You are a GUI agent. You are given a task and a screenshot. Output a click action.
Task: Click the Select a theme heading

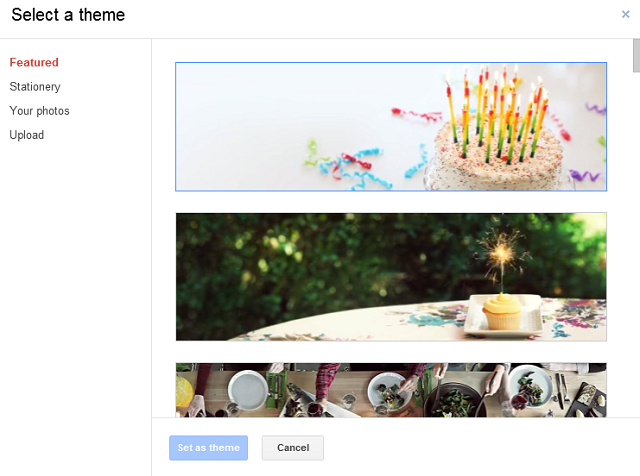[x=68, y=15]
